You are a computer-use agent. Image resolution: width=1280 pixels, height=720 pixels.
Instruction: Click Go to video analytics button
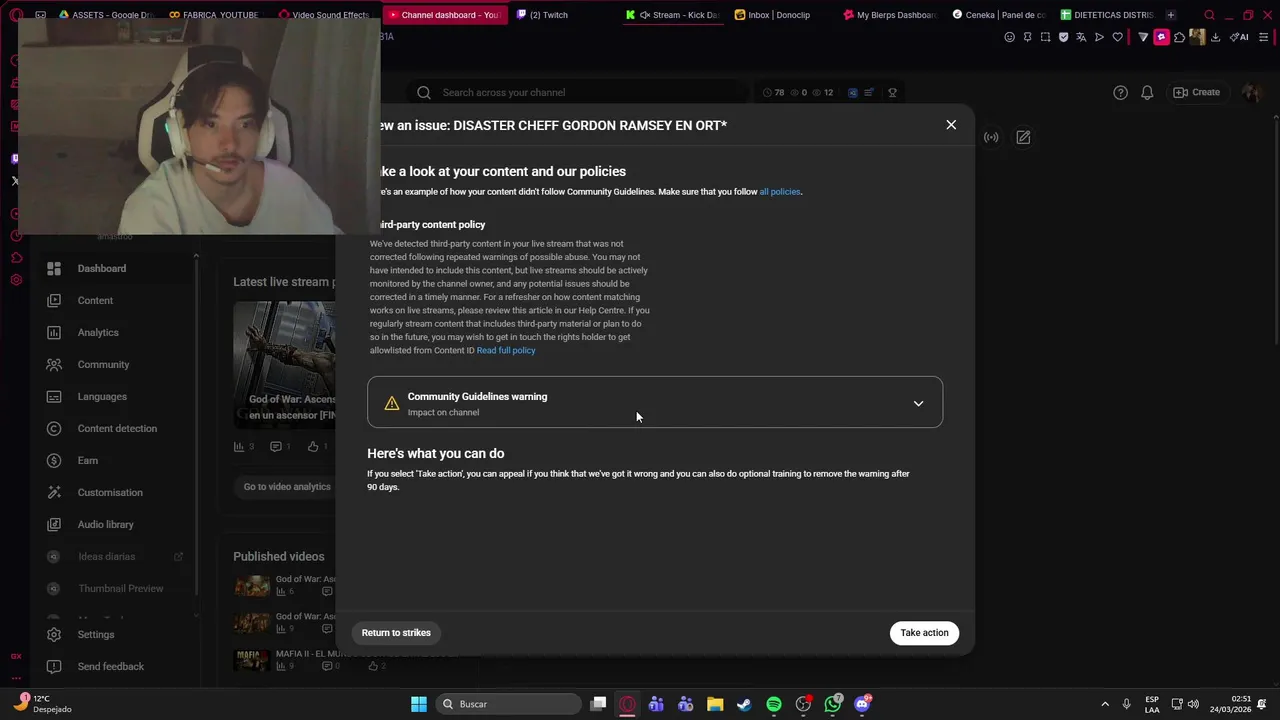click(x=287, y=487)
